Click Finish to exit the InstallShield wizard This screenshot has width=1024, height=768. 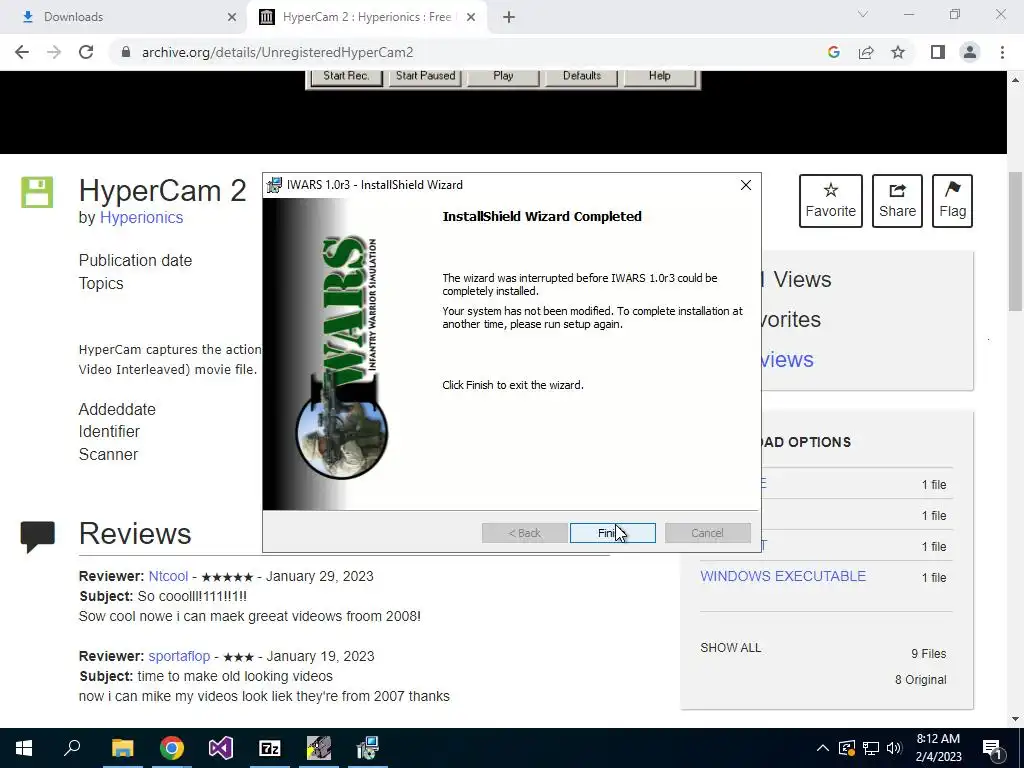(x=613, y=533)
